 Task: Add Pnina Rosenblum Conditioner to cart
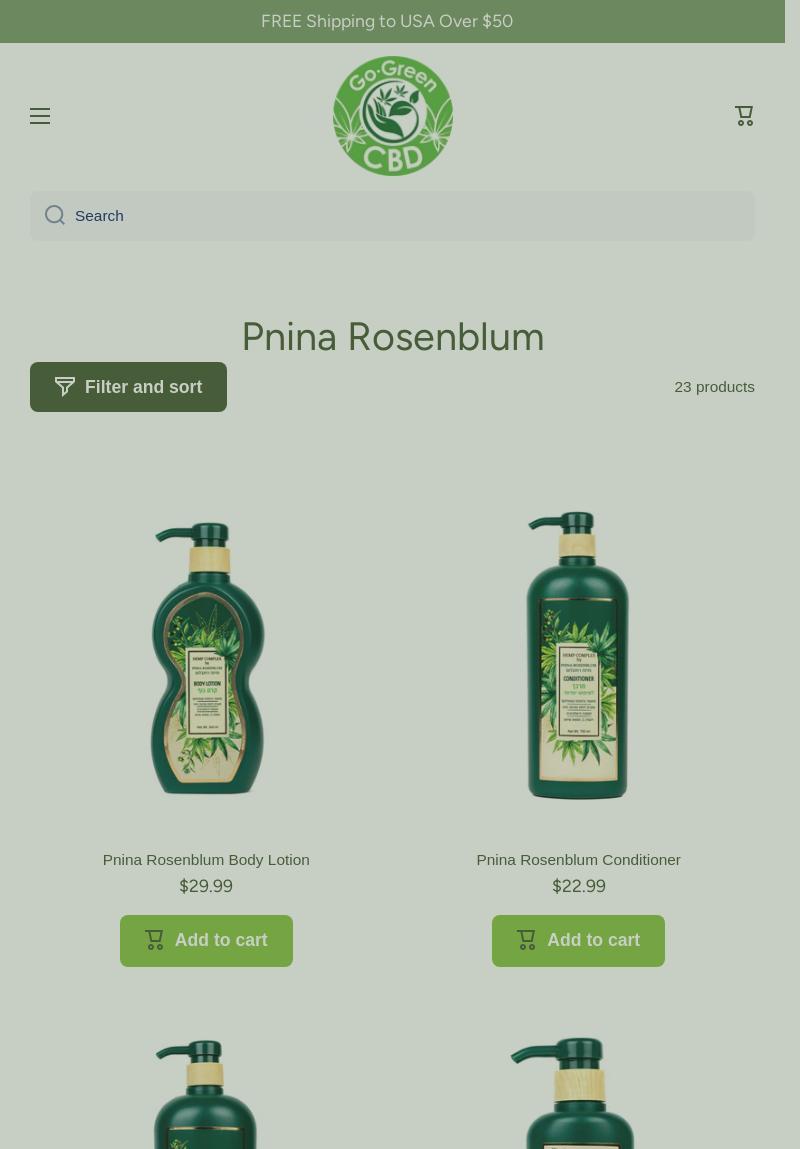[578, 941]
